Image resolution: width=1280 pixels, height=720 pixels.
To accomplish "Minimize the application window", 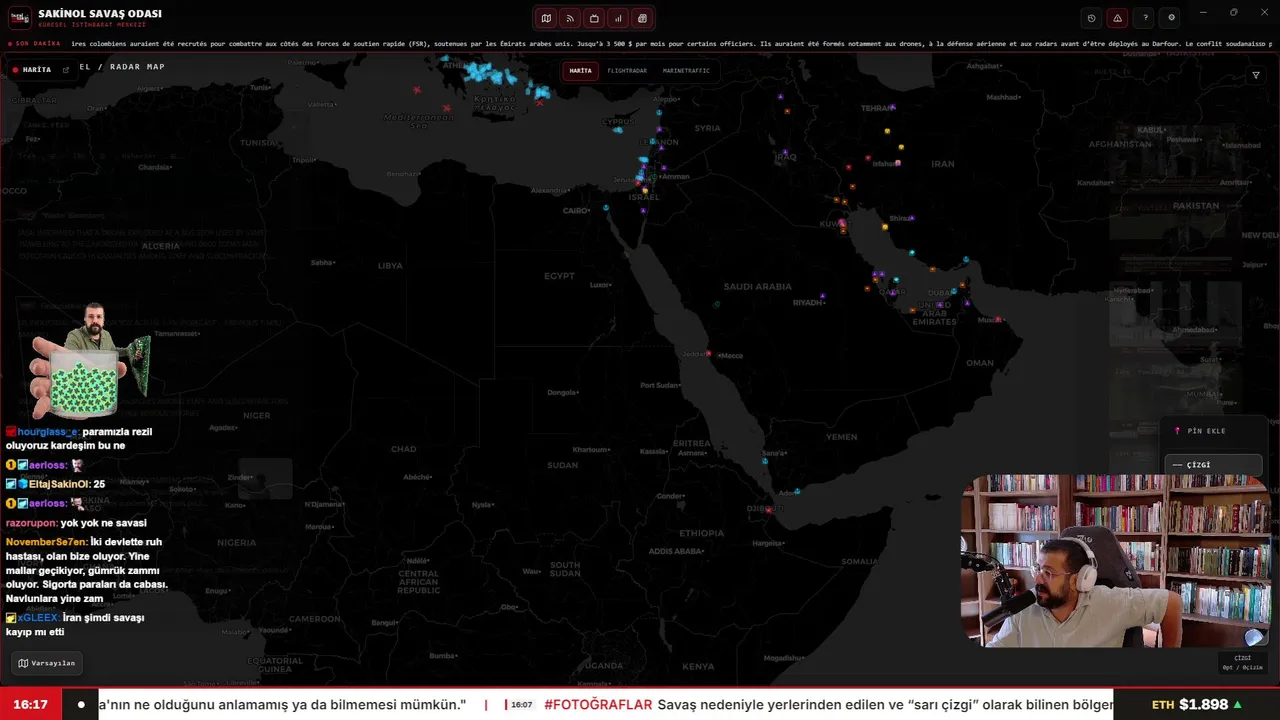I will tap(1203, 13).
